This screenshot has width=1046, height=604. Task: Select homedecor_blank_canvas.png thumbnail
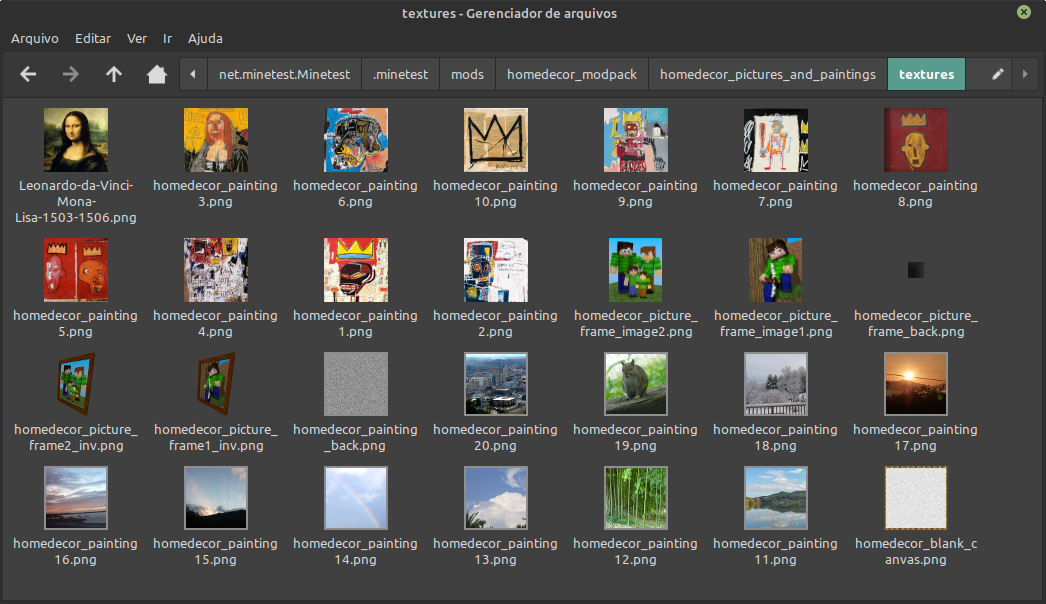(916, 498)
